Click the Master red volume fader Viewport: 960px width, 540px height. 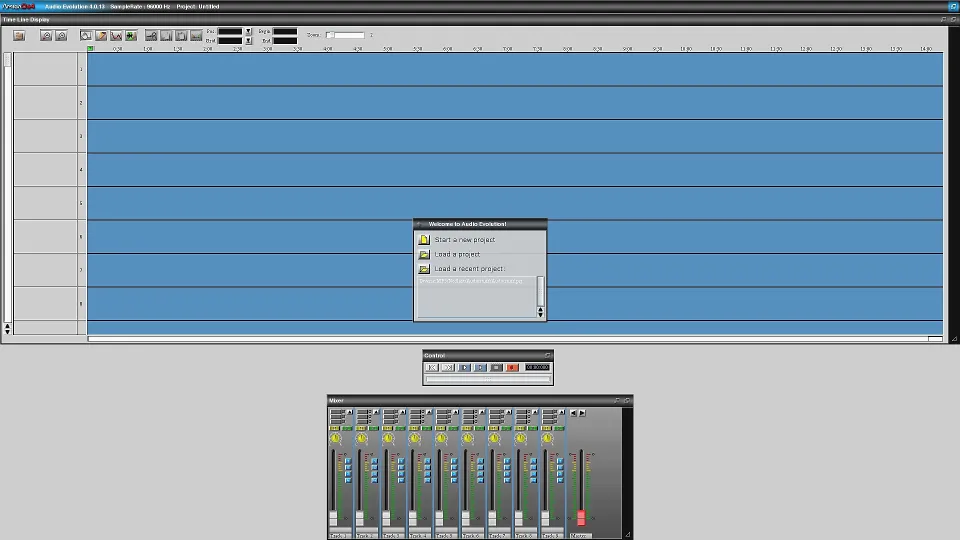581,518
